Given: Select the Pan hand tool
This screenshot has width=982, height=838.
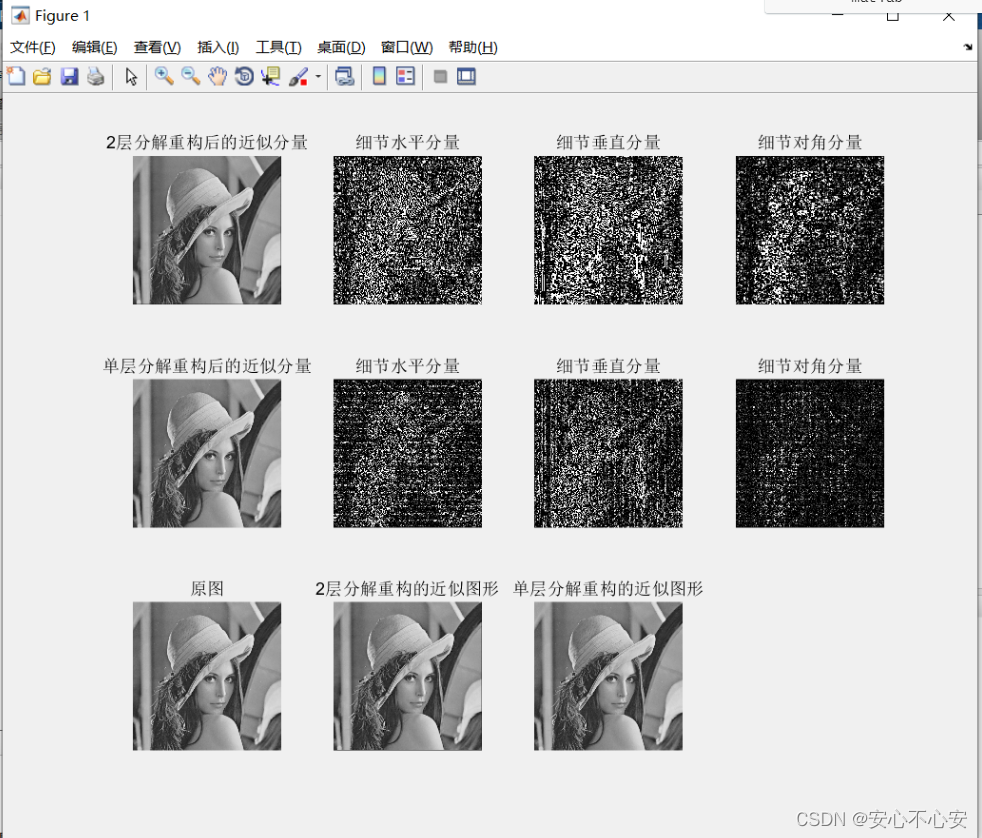Looking at the screenshot, I should [x=217, y=76].
